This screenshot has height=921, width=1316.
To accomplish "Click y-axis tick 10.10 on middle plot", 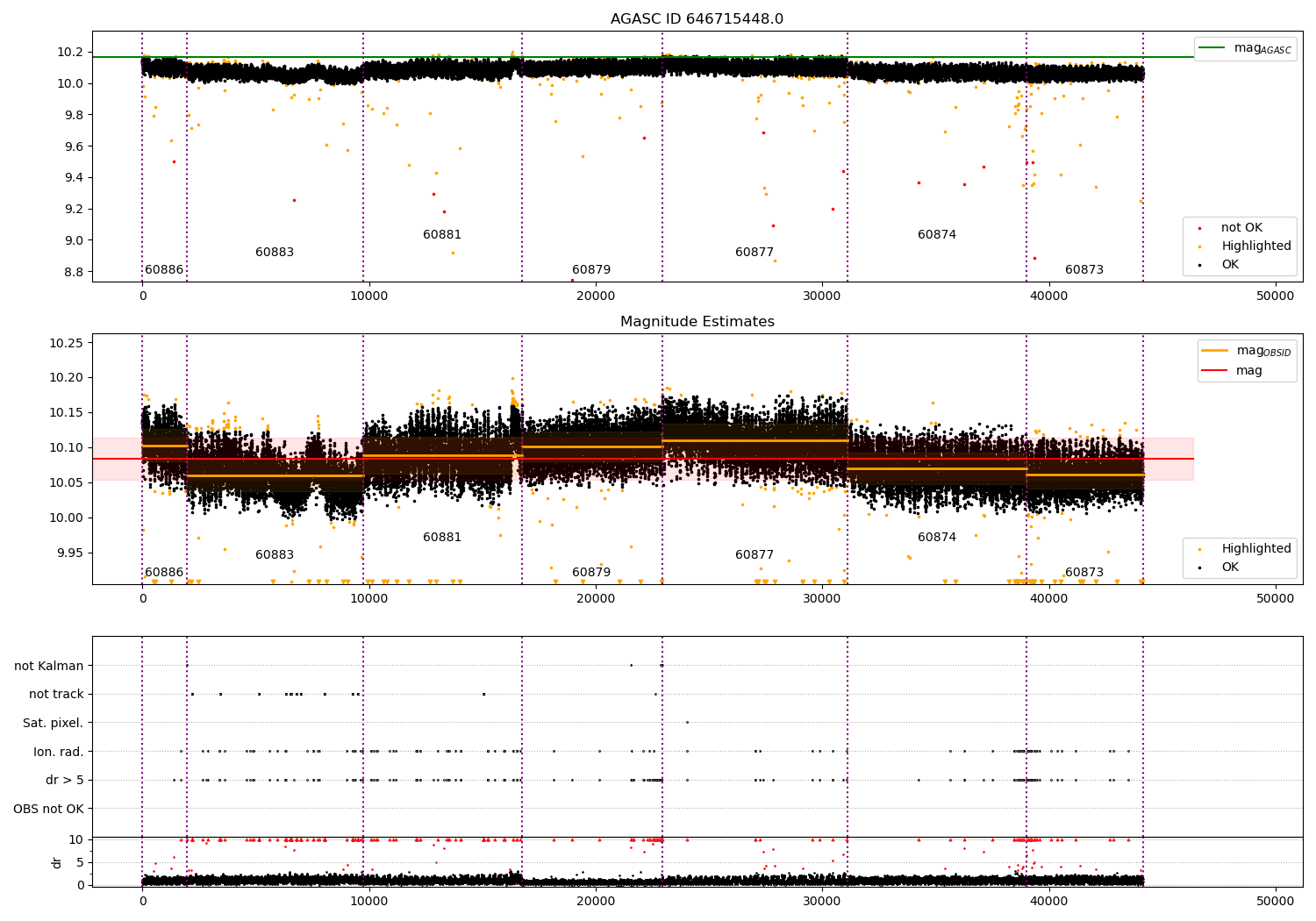I will coord(67,448).
